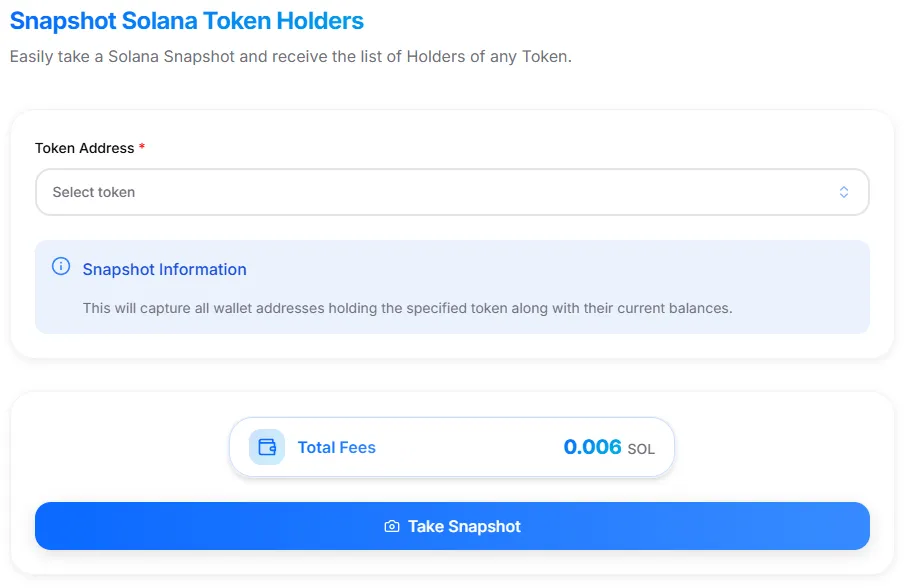Click the fee summary pill showing Total Fees

point(452,447)
